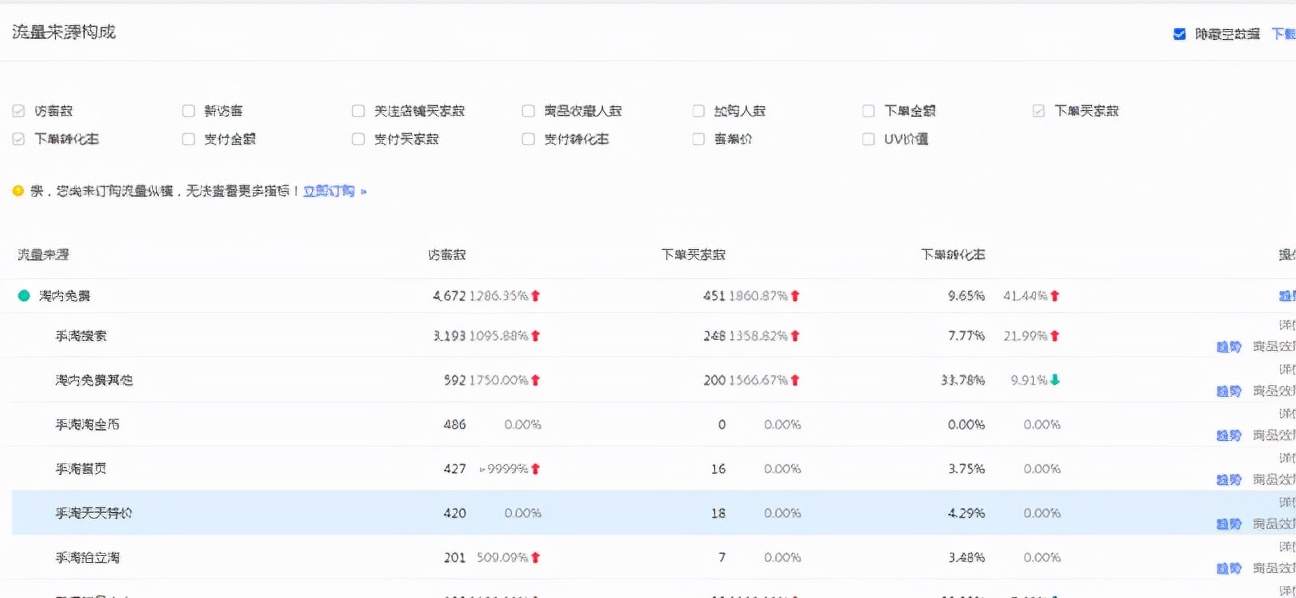Collapse the 淘内免费 group via green dot

pyautogui.click(x=24, y=296)
